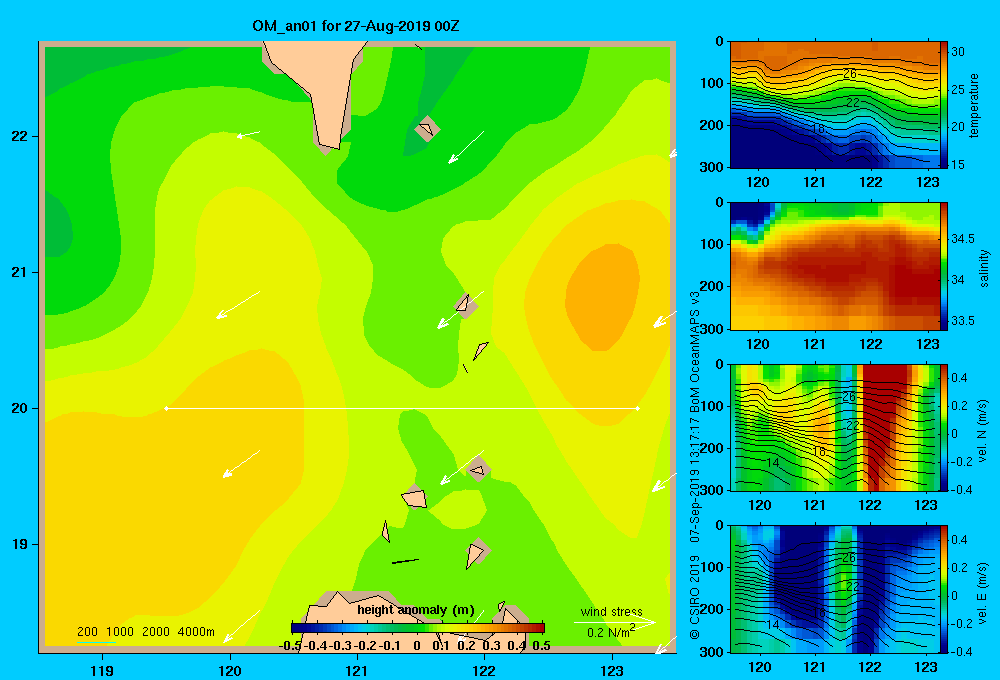Click the temperature color bar

point(944,105)
